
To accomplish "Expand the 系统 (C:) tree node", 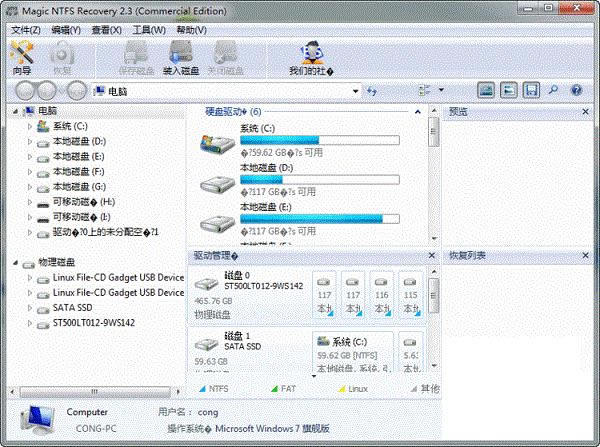I will [30, 126].
